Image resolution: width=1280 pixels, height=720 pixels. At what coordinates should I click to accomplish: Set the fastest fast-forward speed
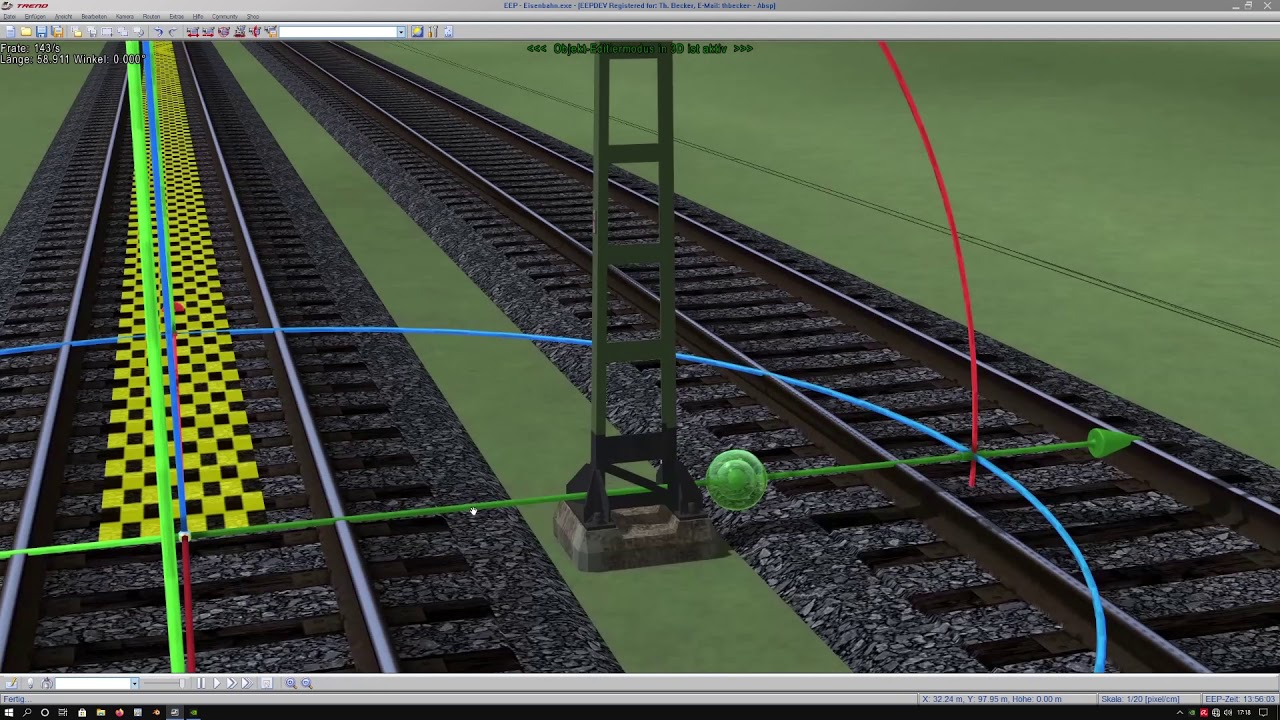pos(247,683)
